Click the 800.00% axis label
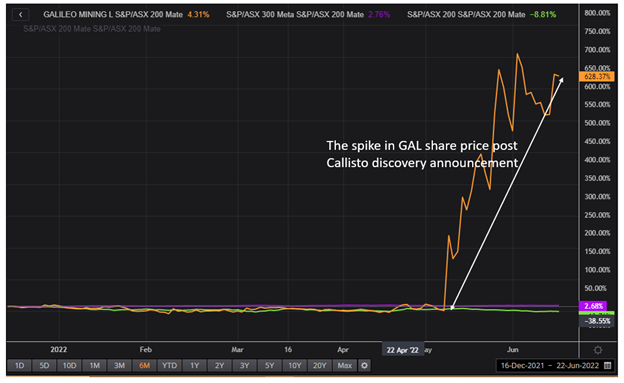Viewport: 624px width, 383px height. [597, 13]
